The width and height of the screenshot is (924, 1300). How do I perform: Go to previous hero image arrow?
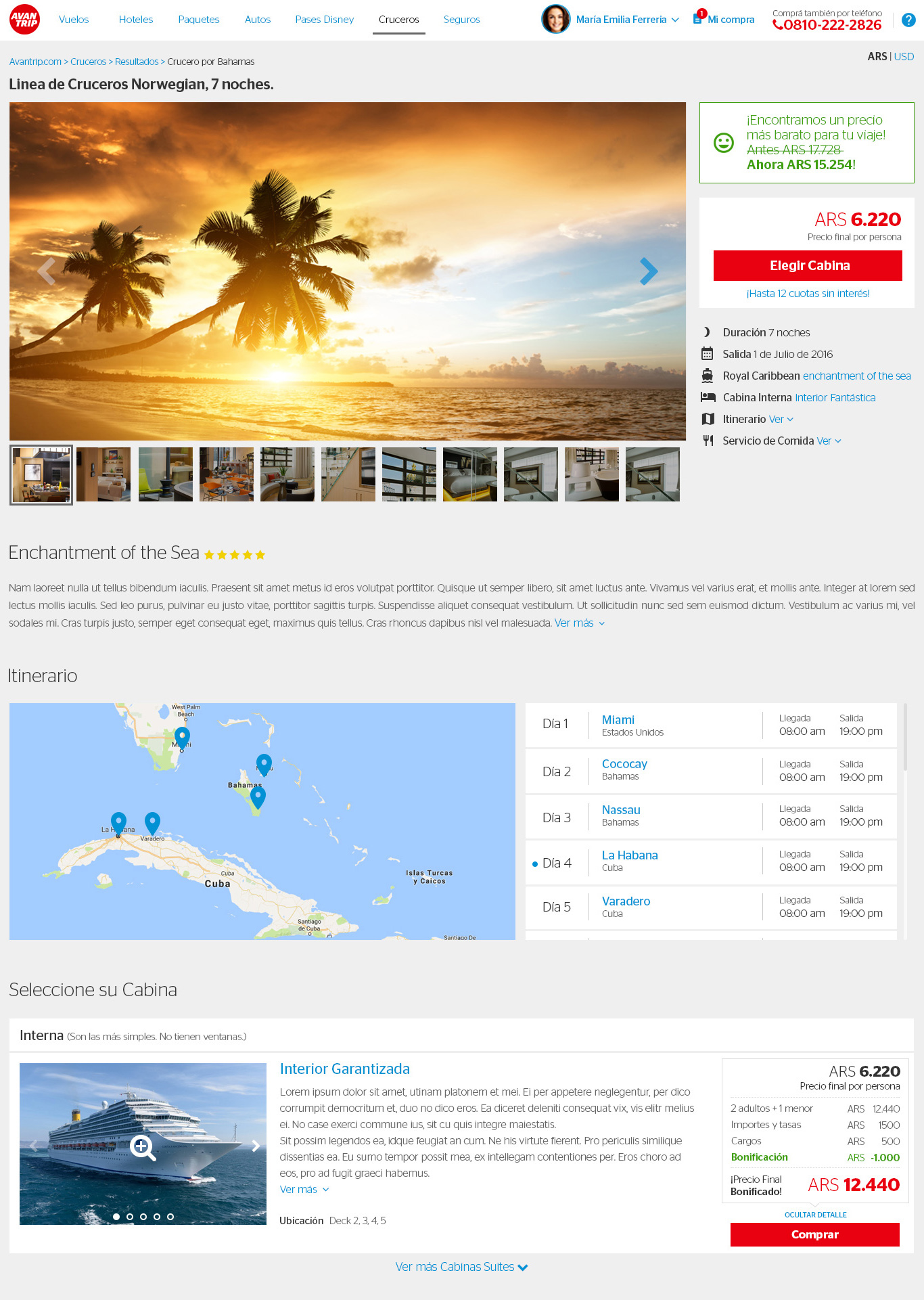pos(46,271)
